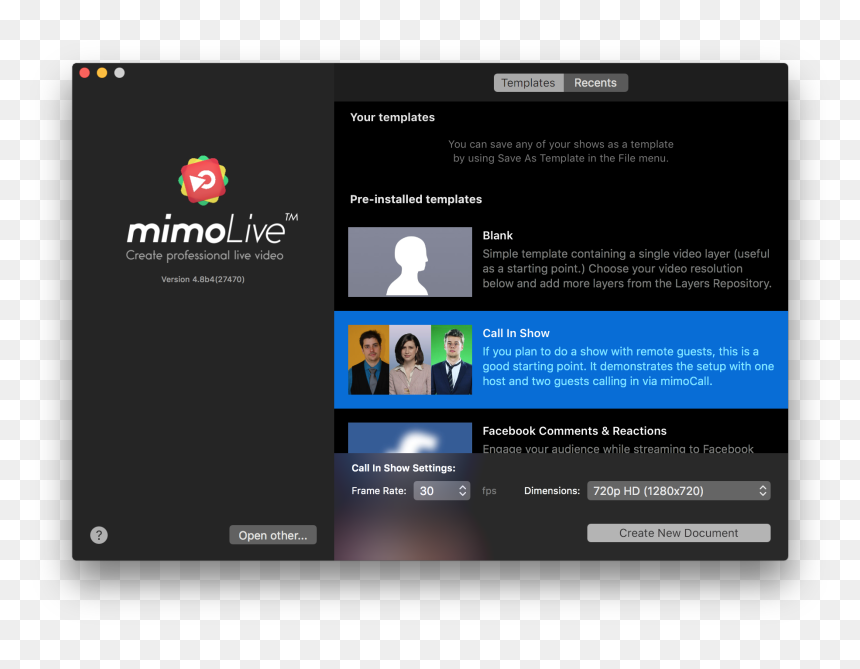The height and width of the screenshot is (669, 860).
Task: Click the 'You can save any of your shows' hint
Action: point(561,151)
